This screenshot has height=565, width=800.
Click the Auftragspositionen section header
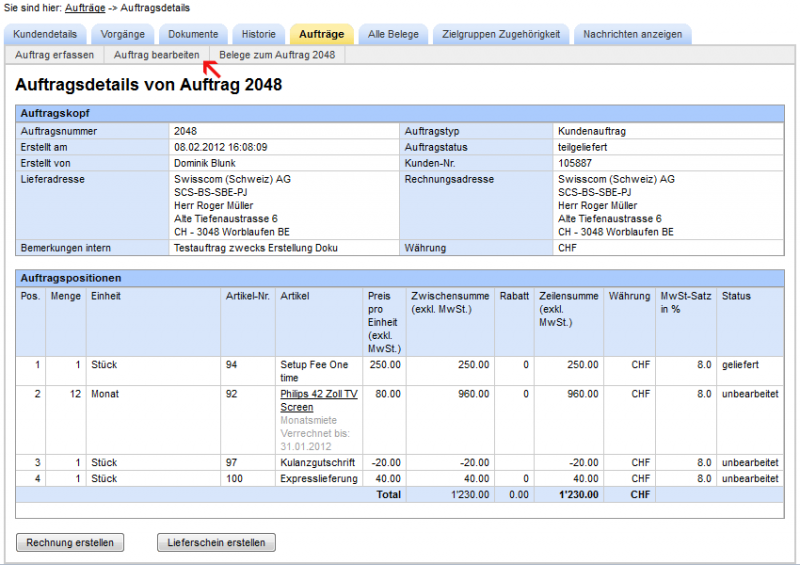pos(400,278)
